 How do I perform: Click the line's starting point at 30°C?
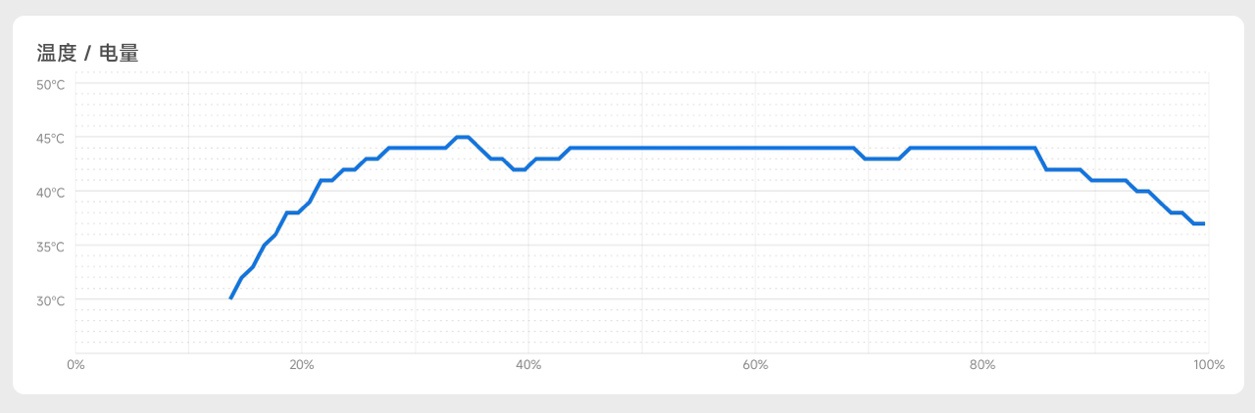(231, 298)
